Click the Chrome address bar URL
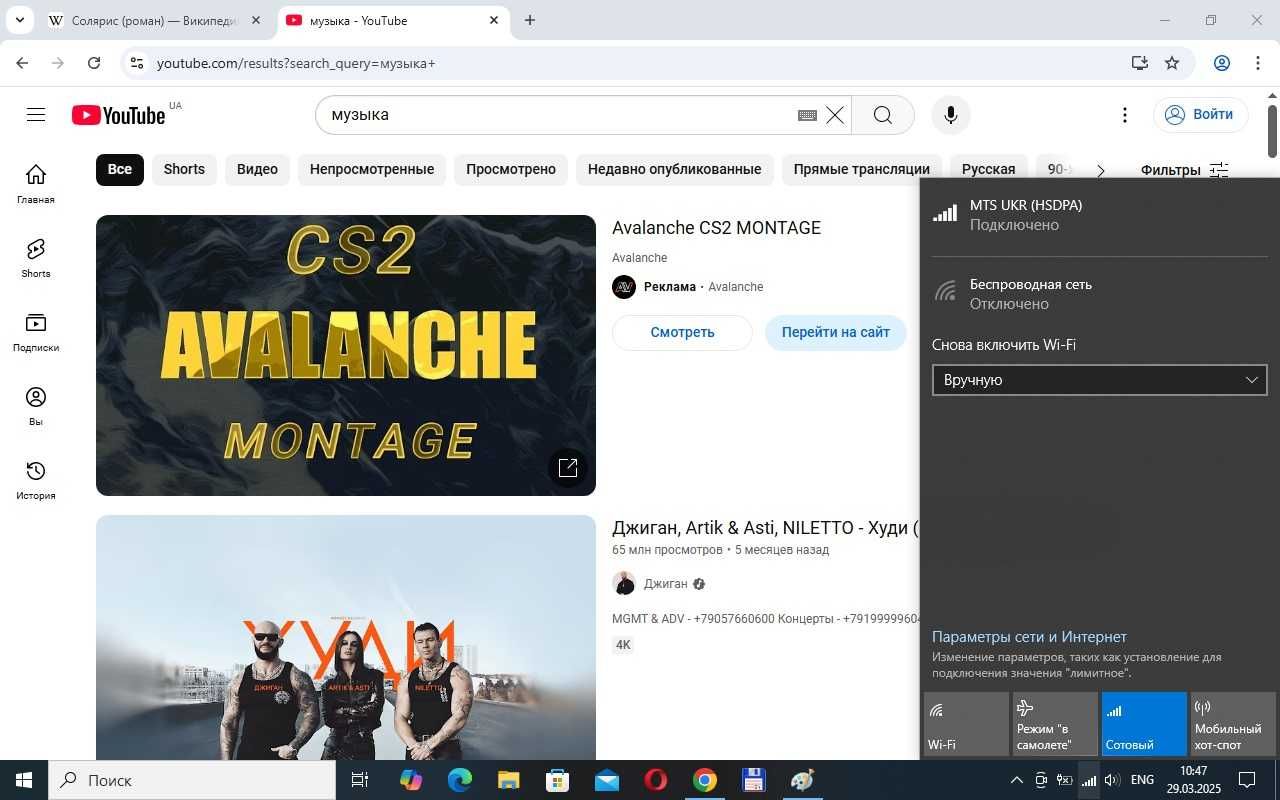The height and width of the screenshot is (800, 1280). [296, 63]
